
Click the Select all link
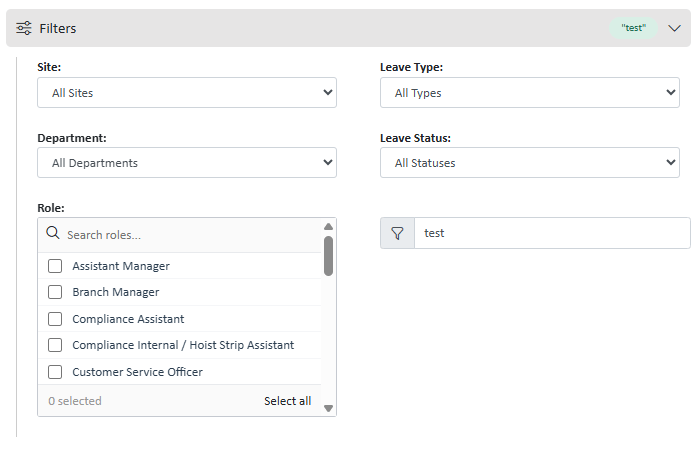[287, 401]
